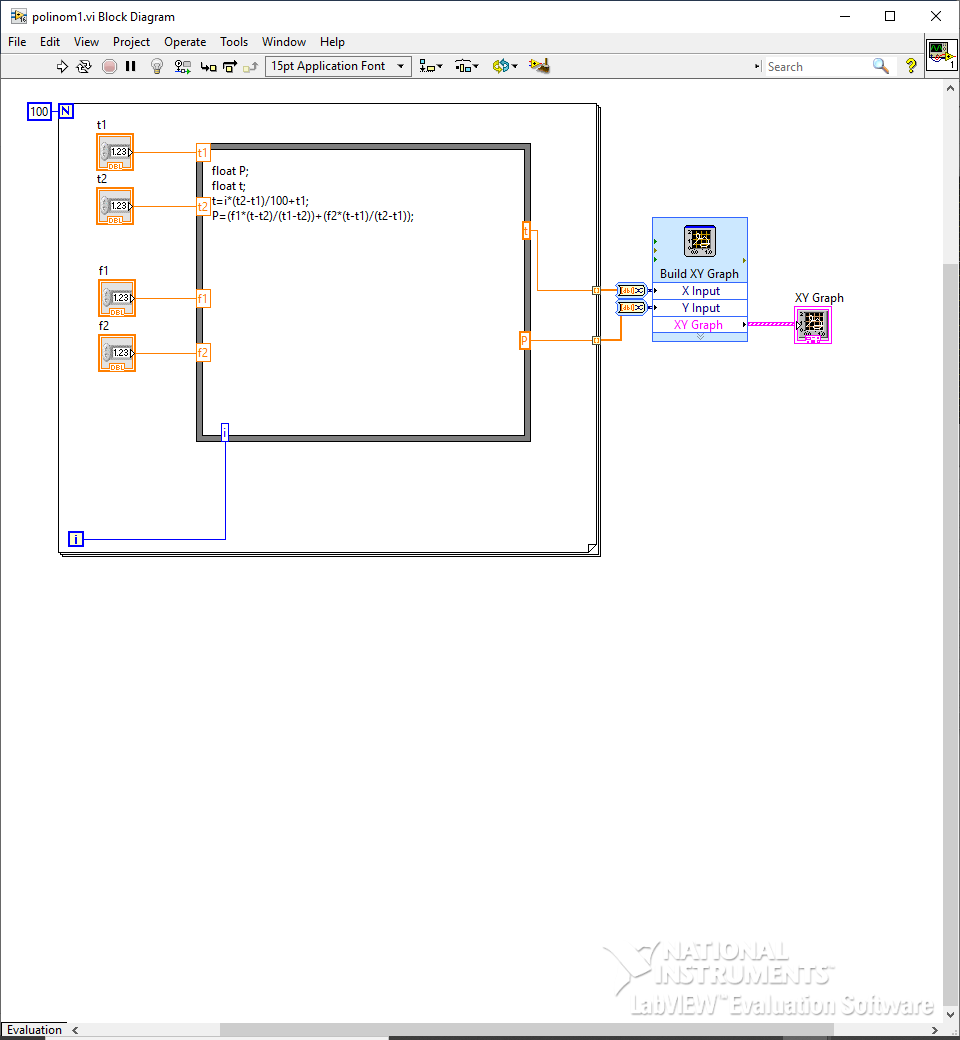Open the Window menu
The width and height of the screenshot is (960, 1040).
(x=284, y=42)
